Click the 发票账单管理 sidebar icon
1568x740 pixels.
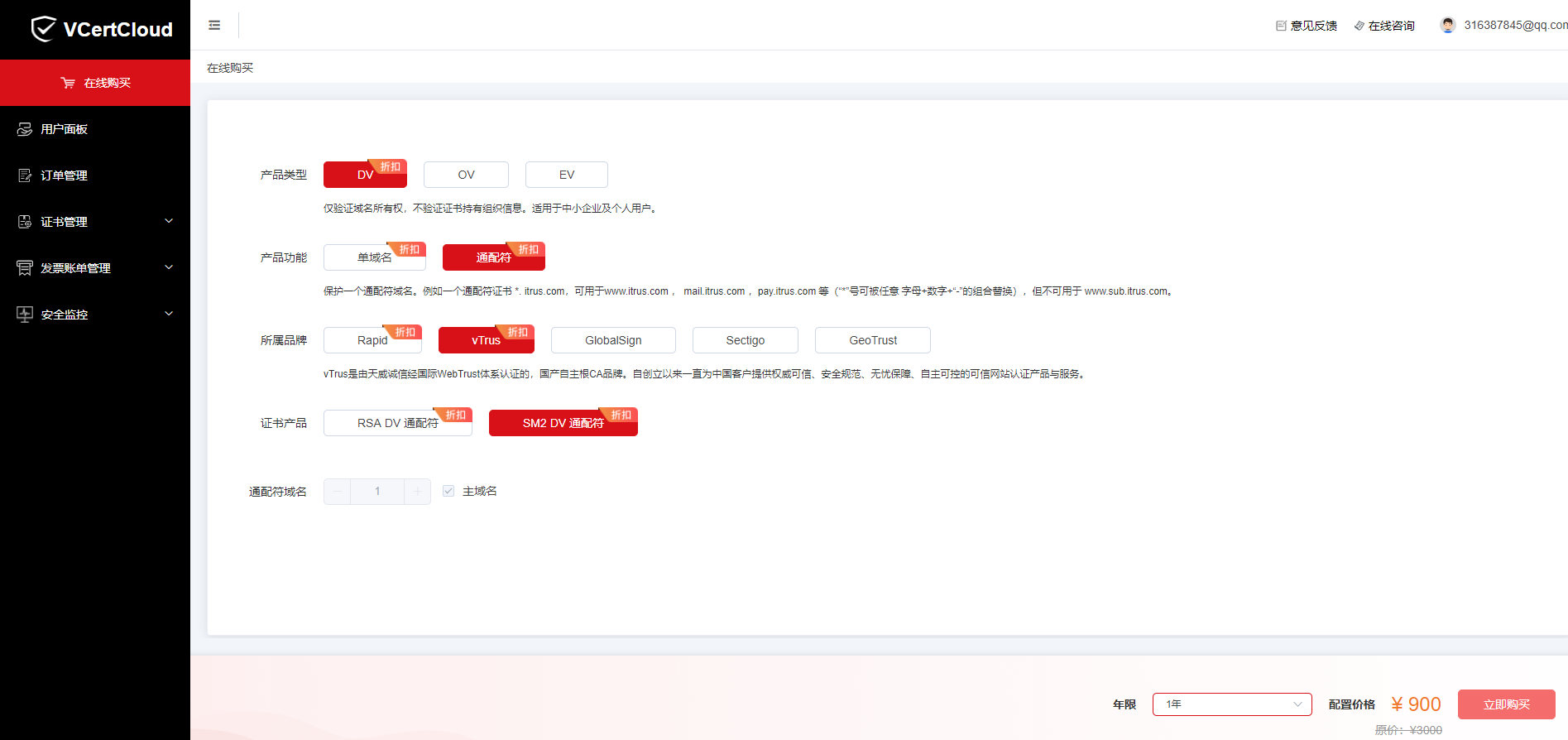pyautogui.click(x=25, y=268)
